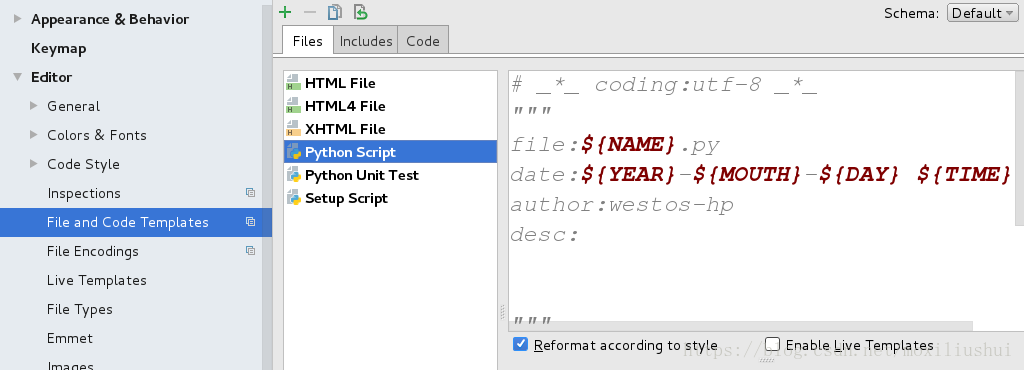
Task: Select the Python Script template
Action: pos(390,152)
